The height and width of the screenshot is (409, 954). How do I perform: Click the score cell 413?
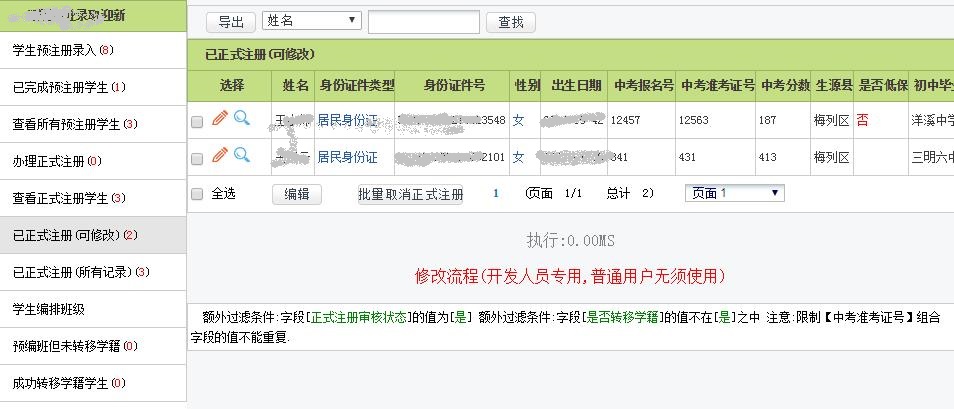(x=767, y=158)
